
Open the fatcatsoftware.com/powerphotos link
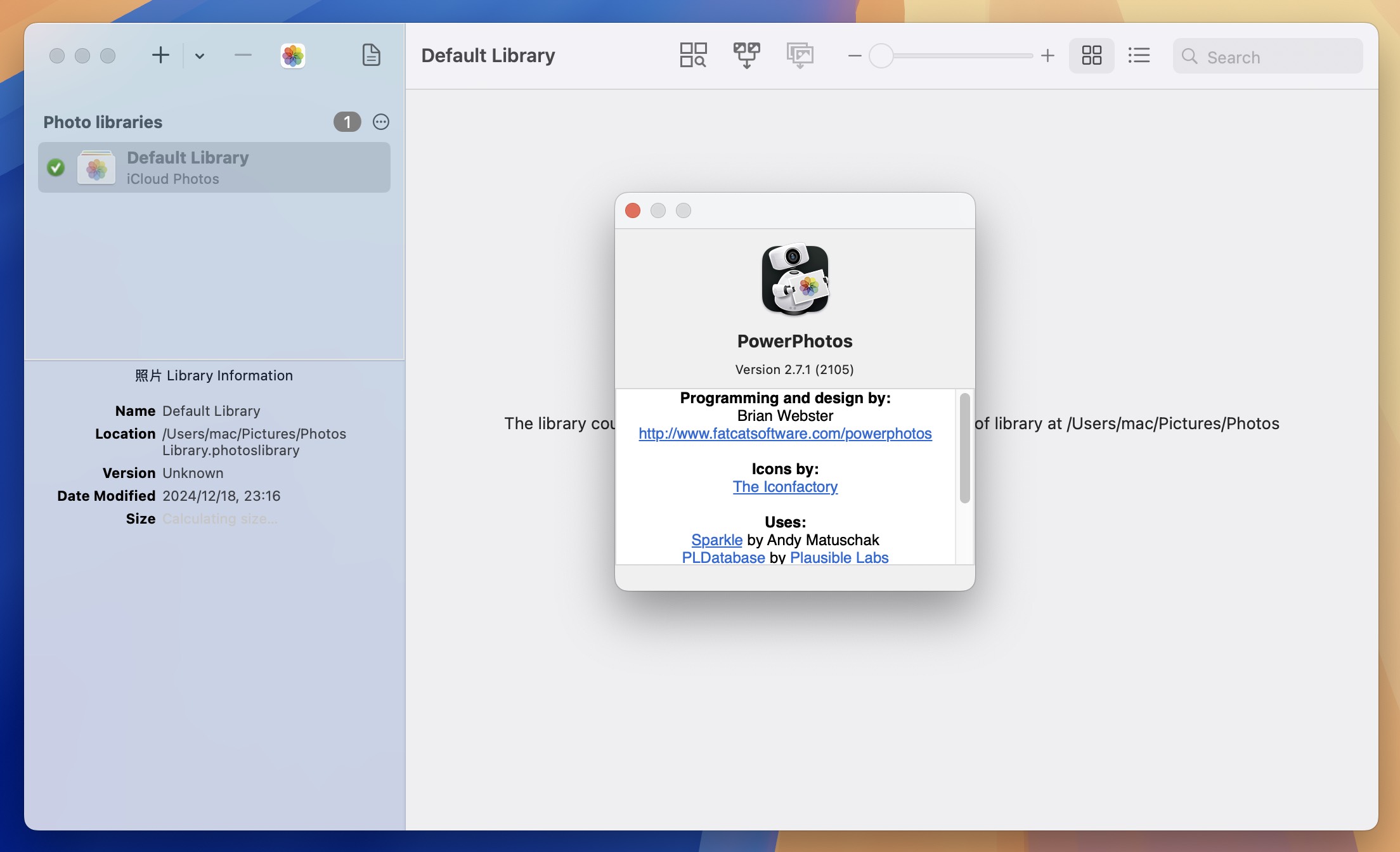(785, 434)
